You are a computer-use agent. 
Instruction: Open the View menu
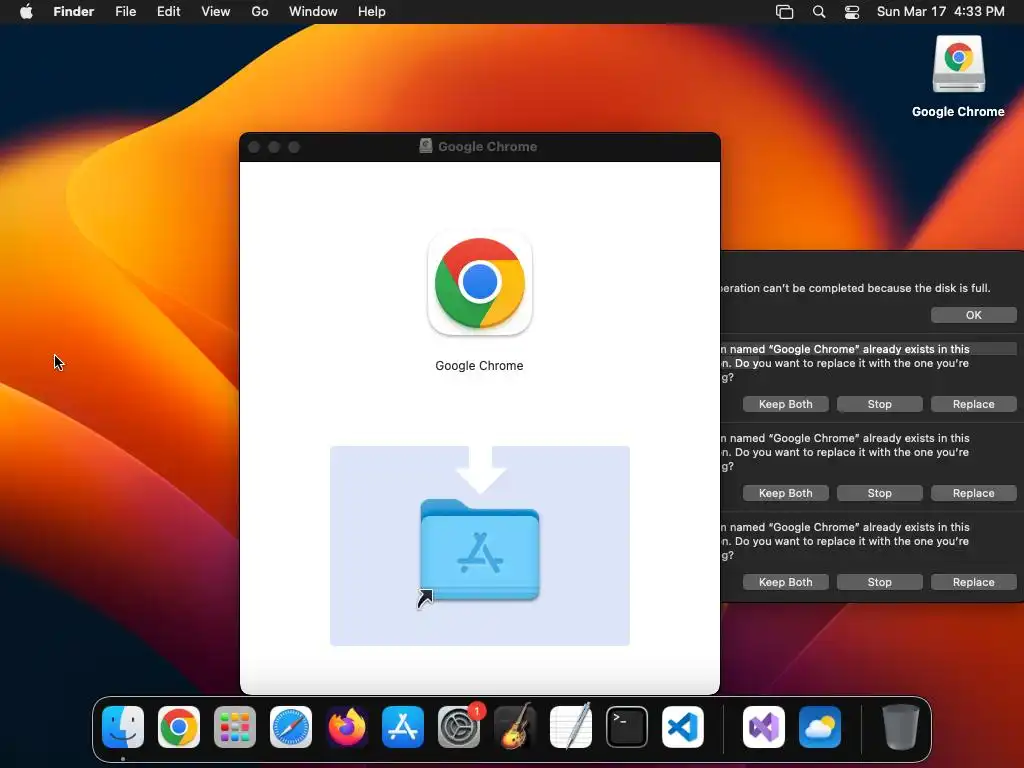point(216,12)
